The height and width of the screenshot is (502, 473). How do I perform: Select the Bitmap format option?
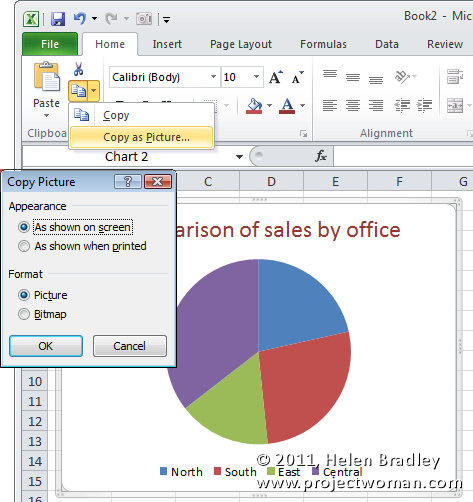pyautogui.click(x=42, y=314)
